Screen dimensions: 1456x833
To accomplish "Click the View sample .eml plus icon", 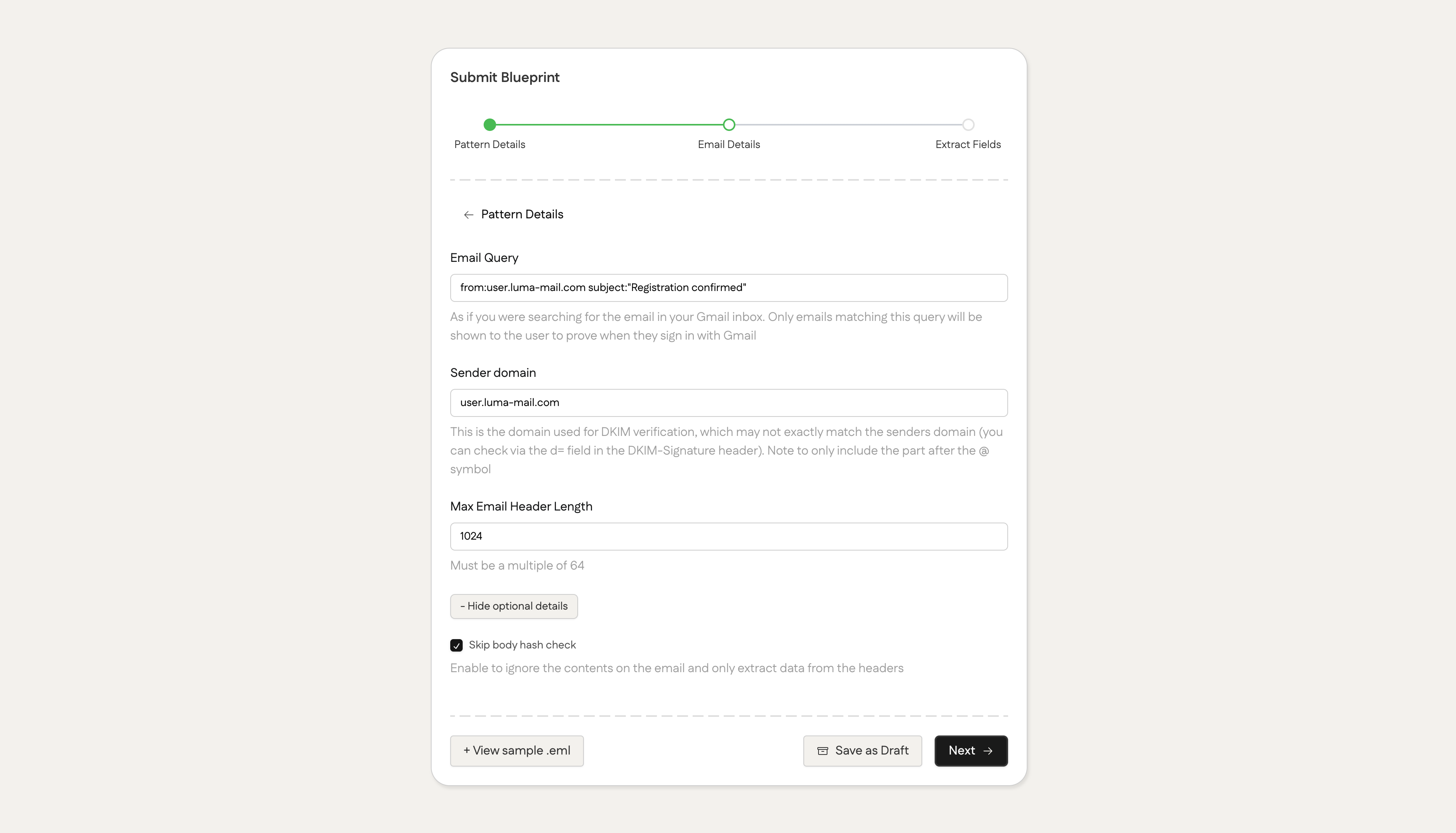I will click(466, 750).
